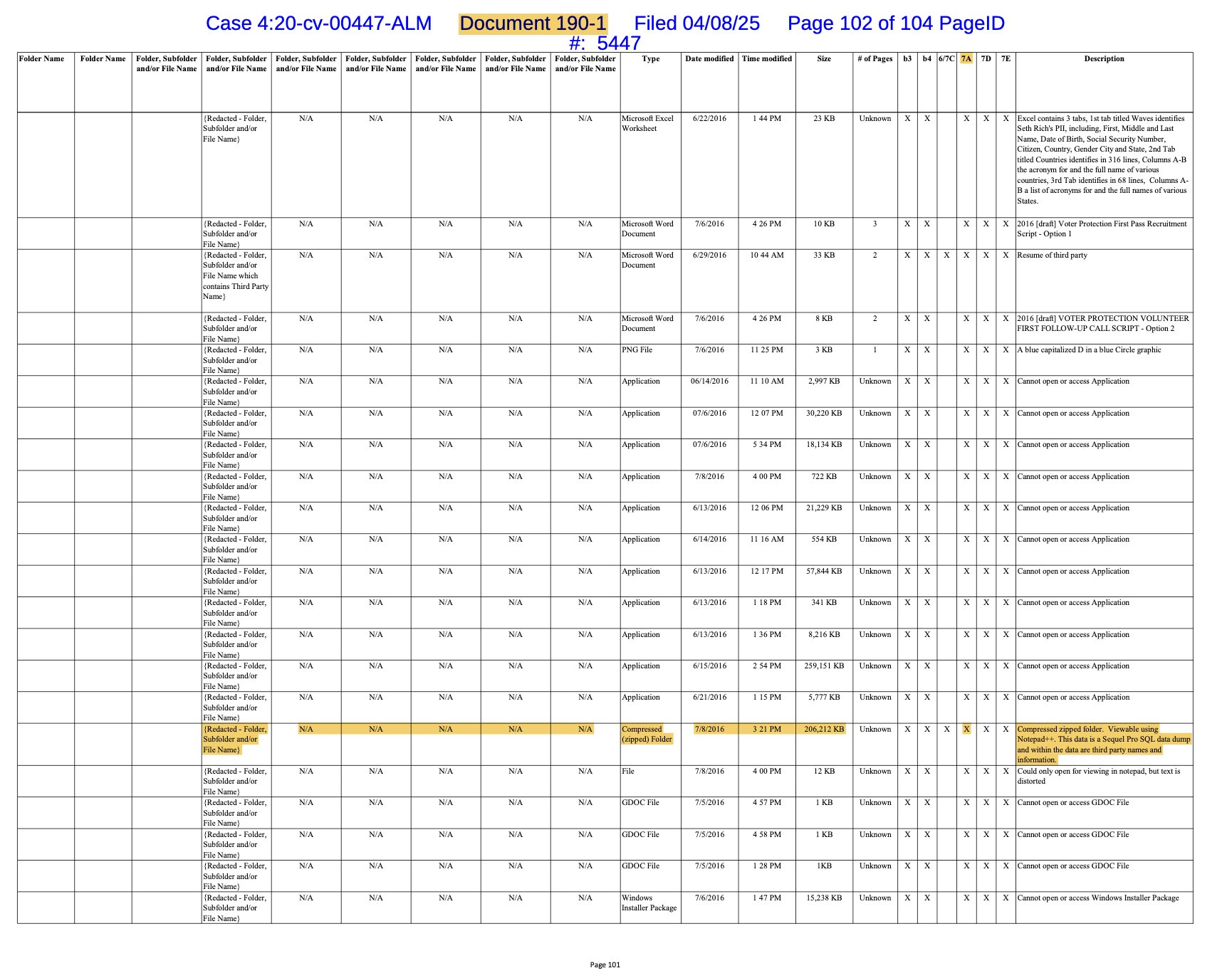Click the 'b3' column header
The height and width of the screenshot is (978, 1232).
coord(907,59)
